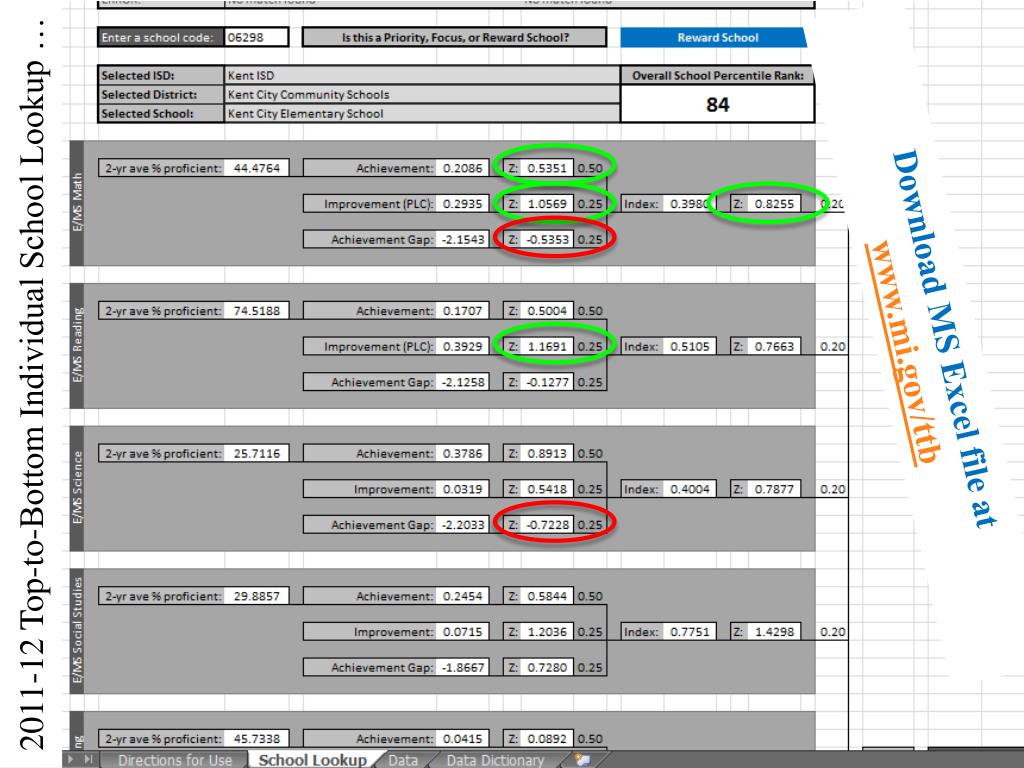The height and width of the screenshot is (768, 1024).
Task: Click the last sheet navigation arrow
Action: [x=88, y=760]
